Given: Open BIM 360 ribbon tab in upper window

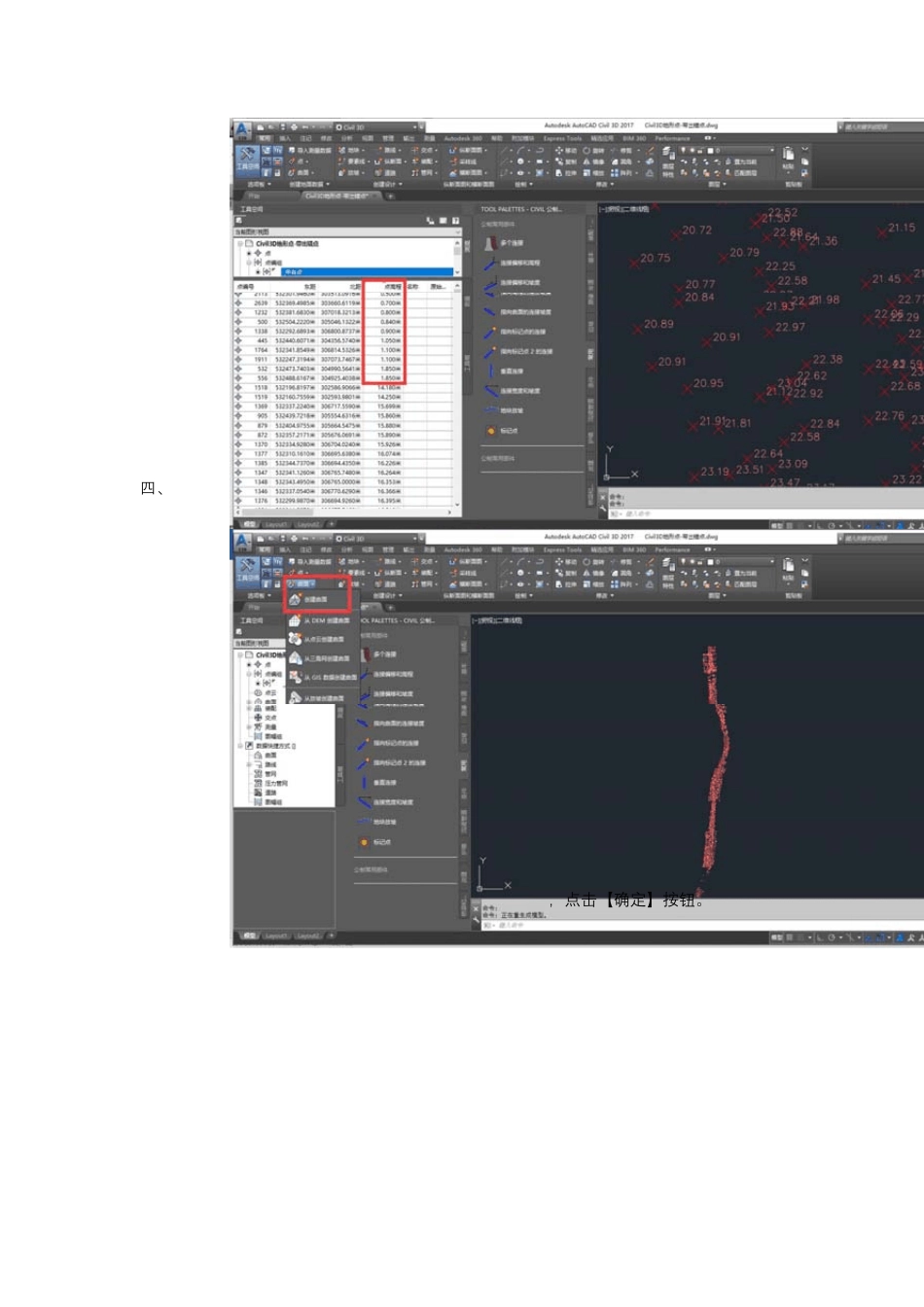Looking at the screenshot, I should coord(634,139).
